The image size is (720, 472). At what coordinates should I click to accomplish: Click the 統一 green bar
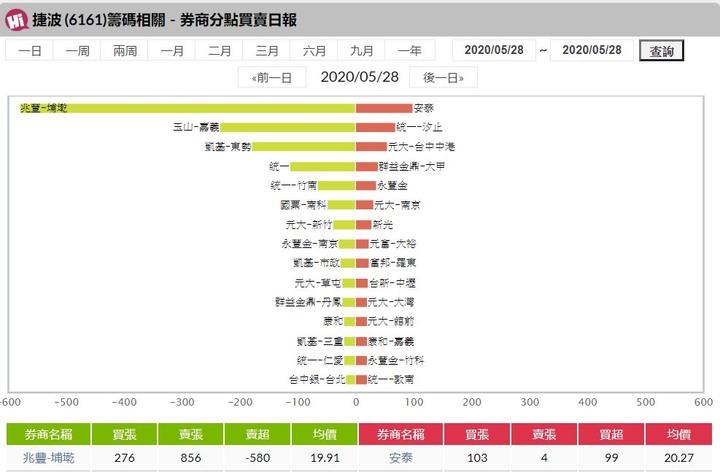(x=323, y=166)
